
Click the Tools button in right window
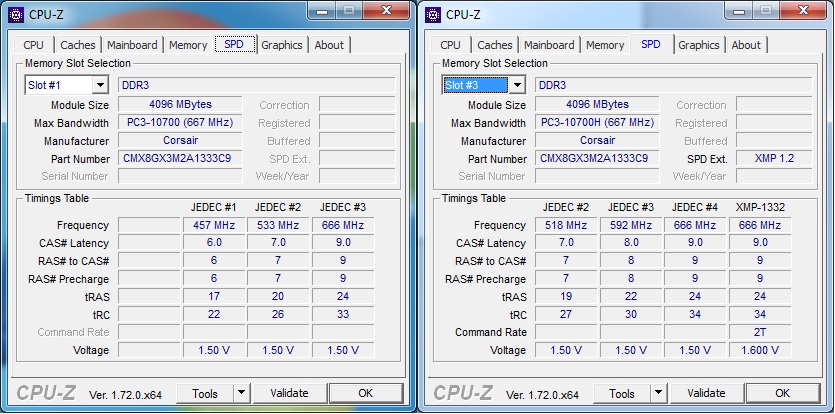tap(622, 393)
